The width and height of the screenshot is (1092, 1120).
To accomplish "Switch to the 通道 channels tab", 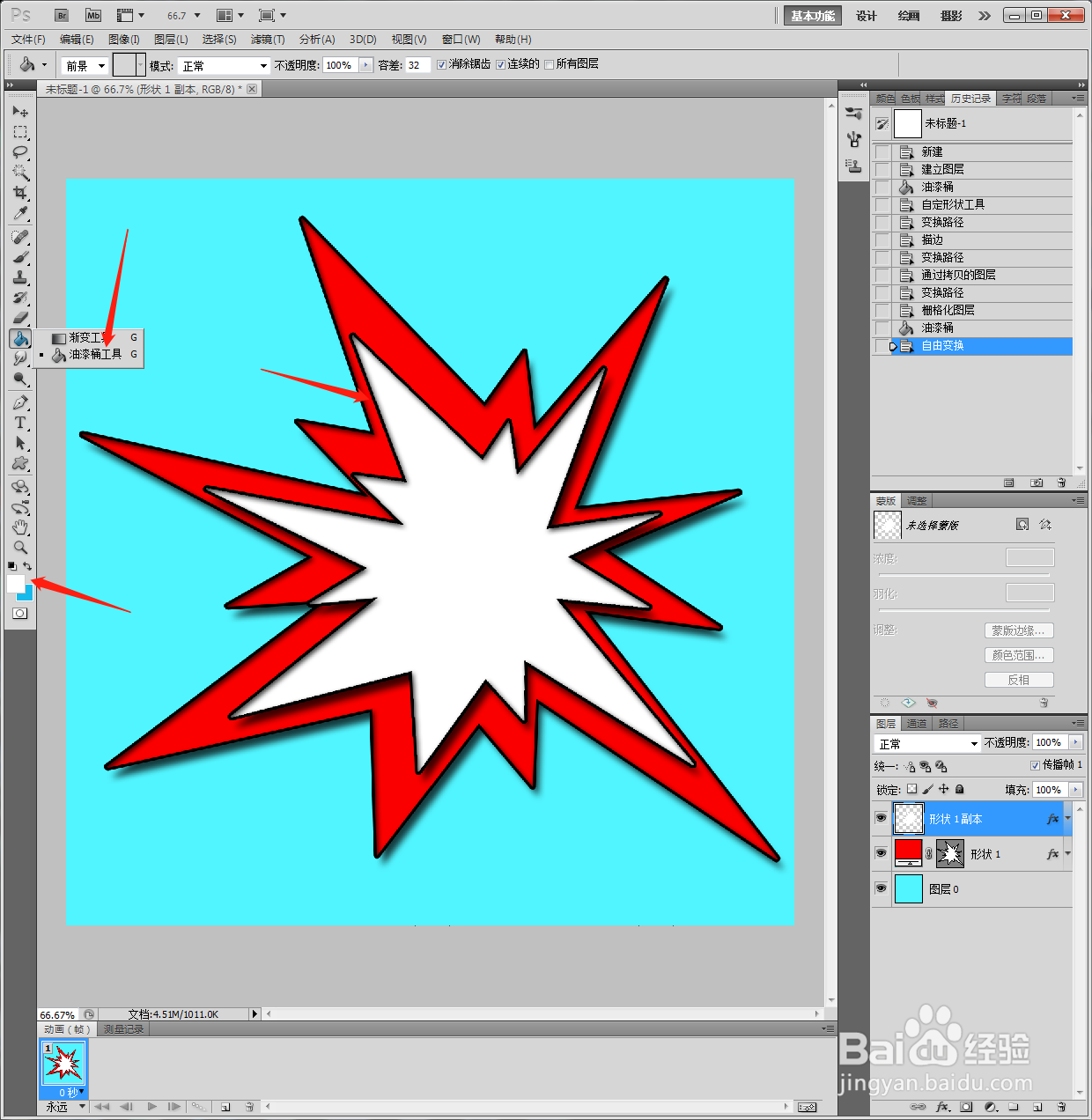I will (917, 723).
